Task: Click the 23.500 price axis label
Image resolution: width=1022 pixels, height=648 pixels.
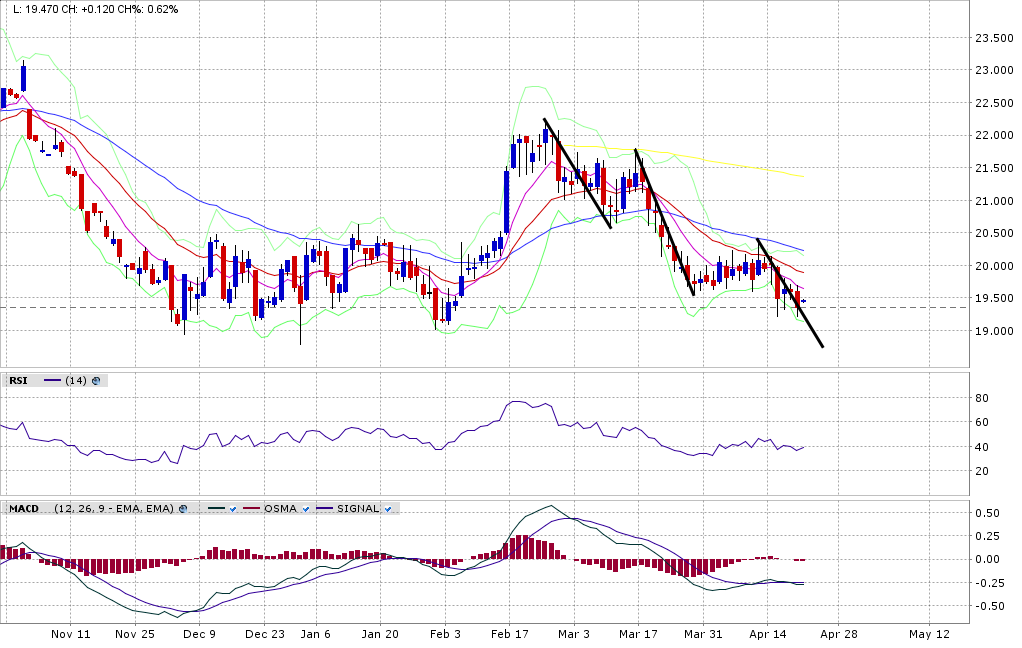Action: tap(994, 38)
